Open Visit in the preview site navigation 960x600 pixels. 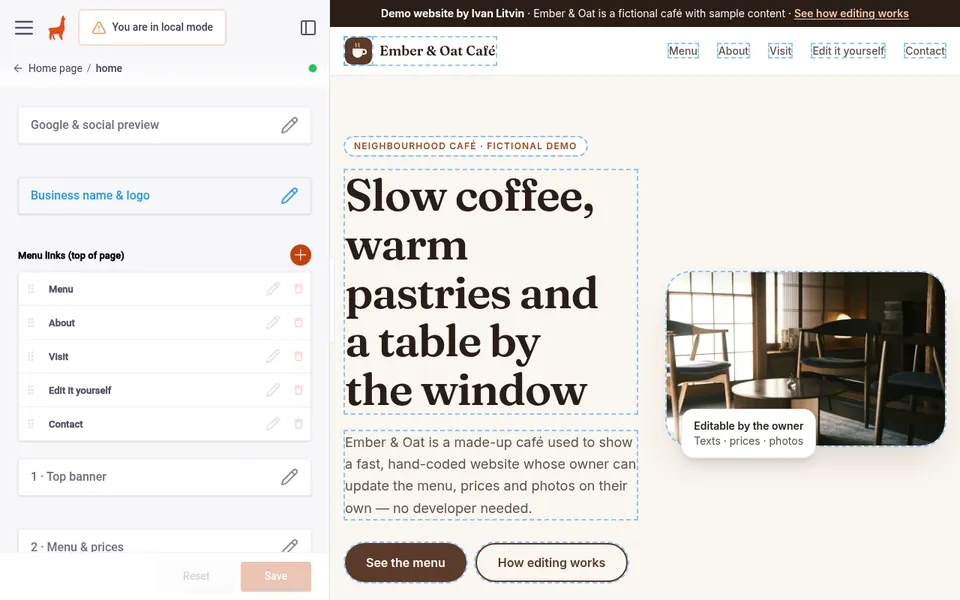click(x=780, y=51)
